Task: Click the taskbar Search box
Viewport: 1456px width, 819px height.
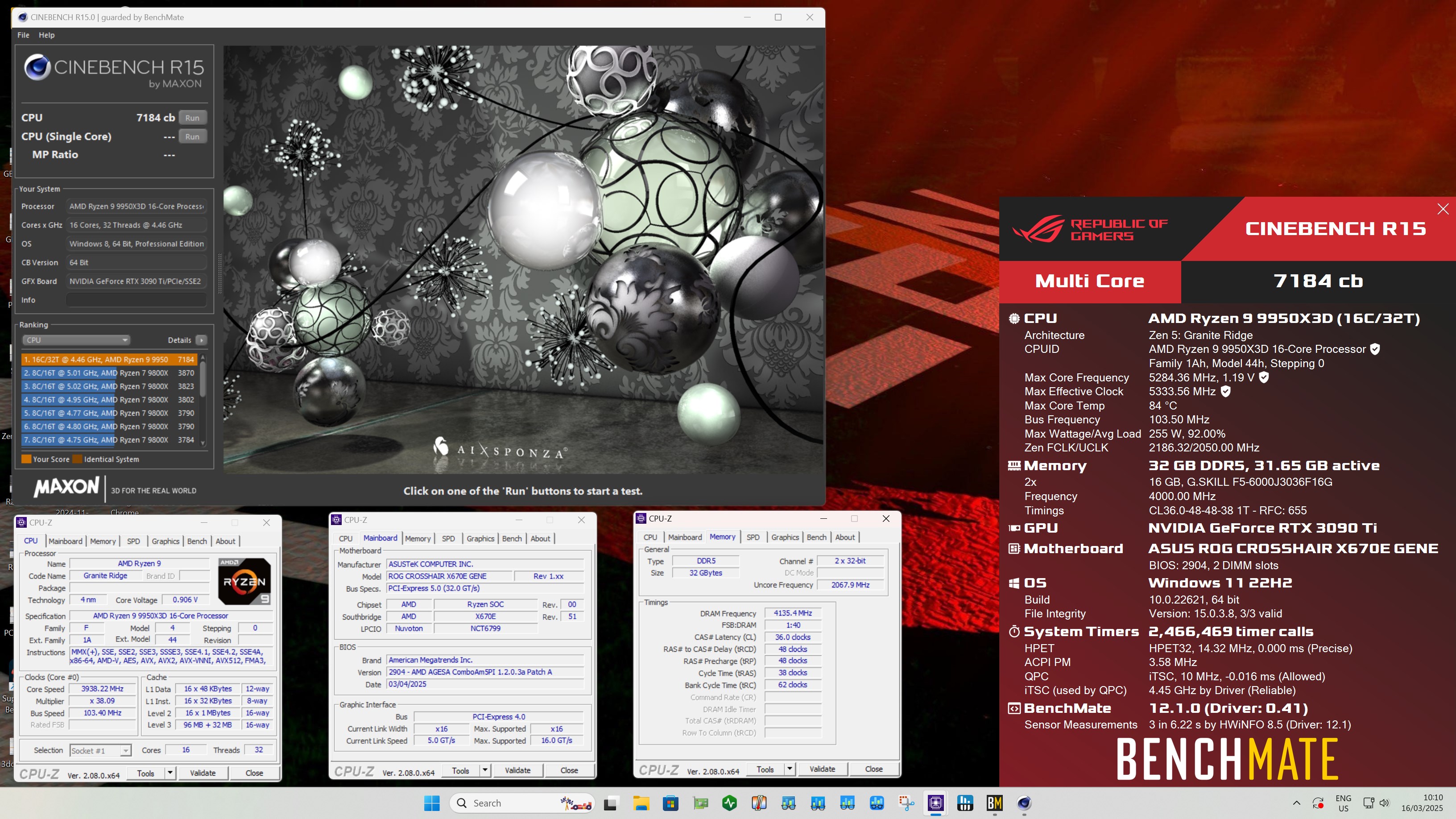Action: point(523,802)
